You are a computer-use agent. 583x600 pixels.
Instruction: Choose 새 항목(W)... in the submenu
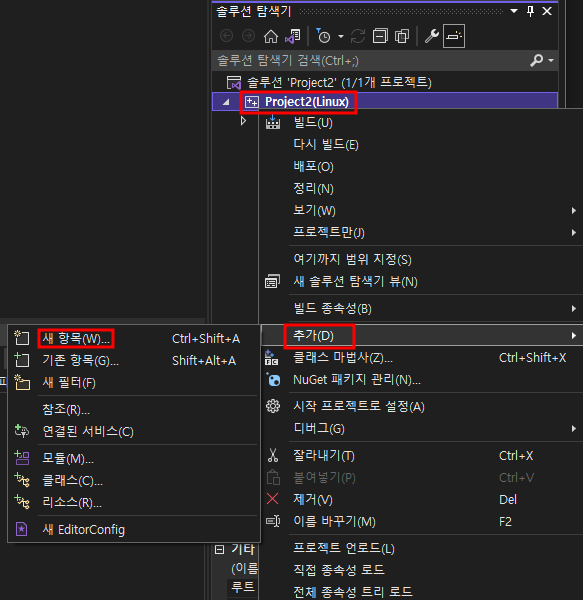pyautogui.click(x=134, y=339)
